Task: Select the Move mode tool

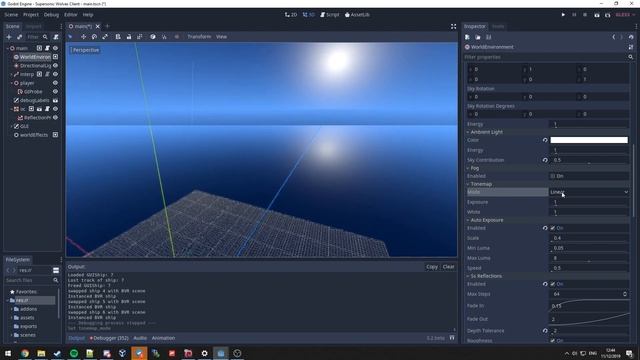Action: [83, 37]
